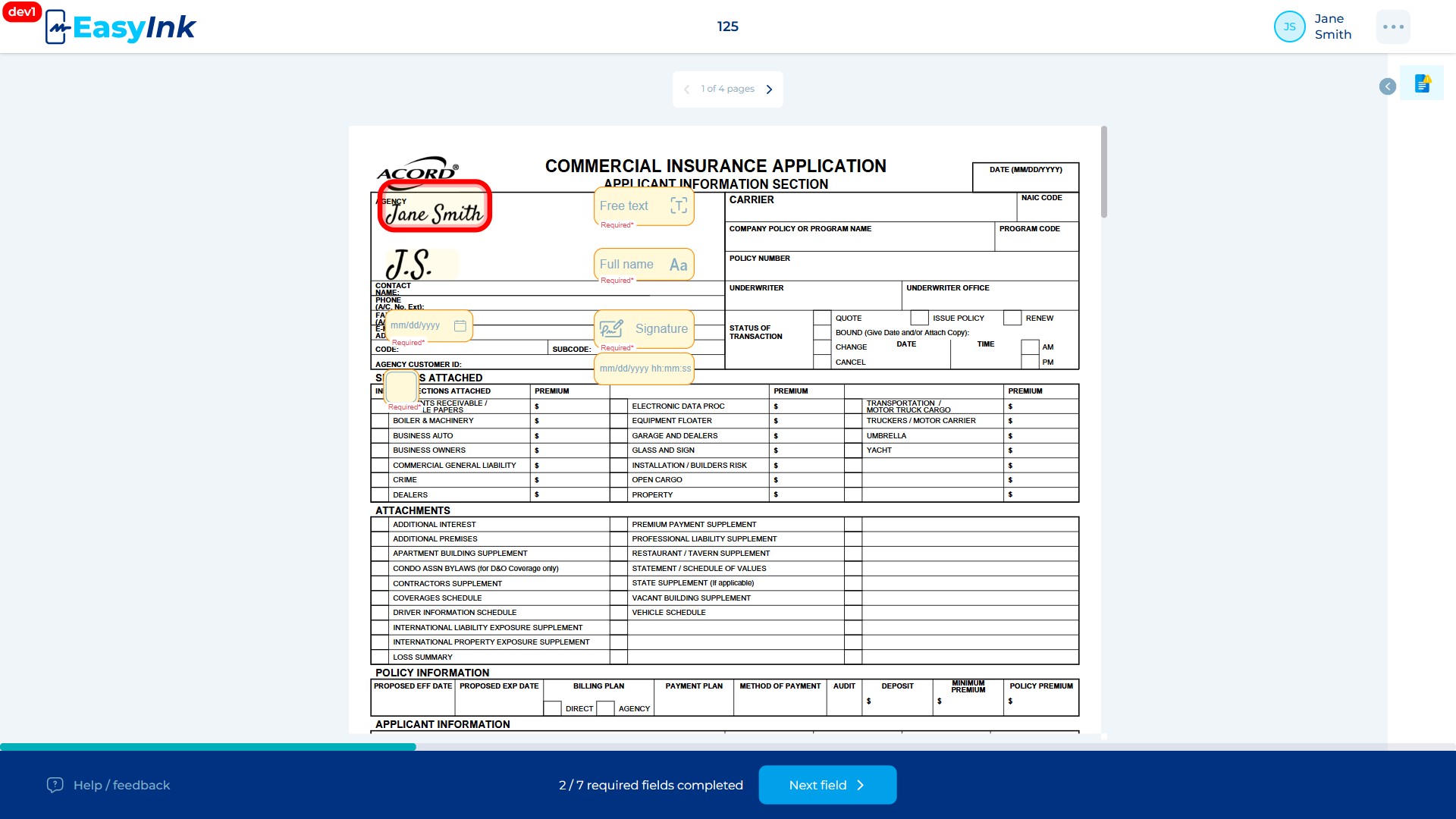Click the Aa icon in Full name
This screenshot has height=819, width=1456.
[678, 265]
